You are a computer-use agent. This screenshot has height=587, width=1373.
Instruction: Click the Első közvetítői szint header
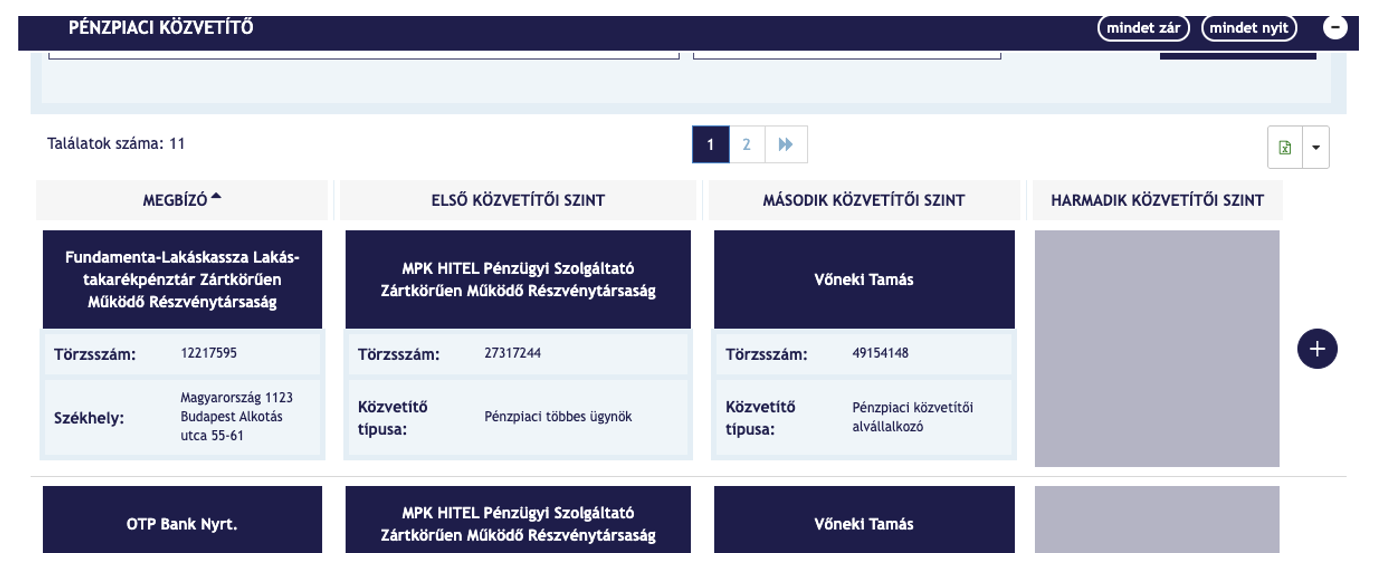517,200
